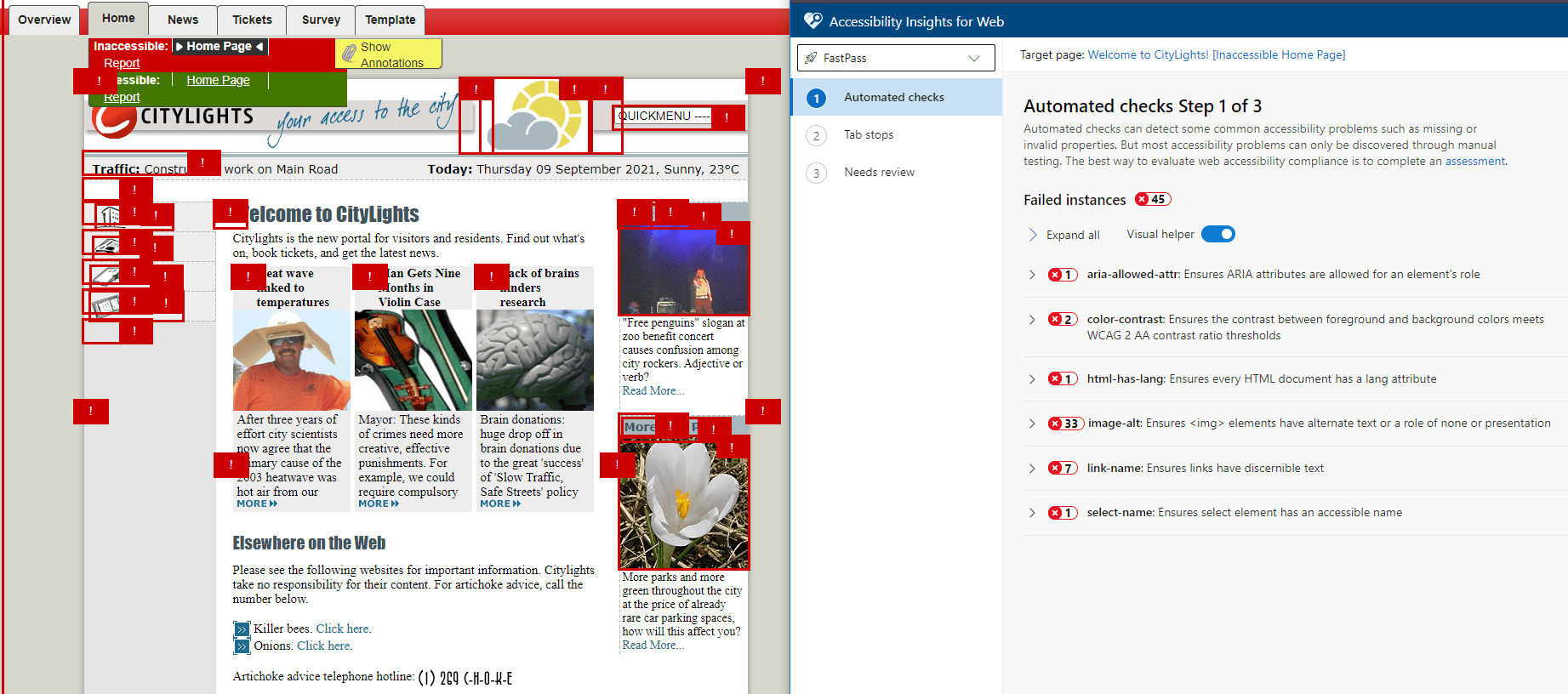Expand all failed instances
The height and width of the screenshot is (694, 1568).
point(1063,236)
